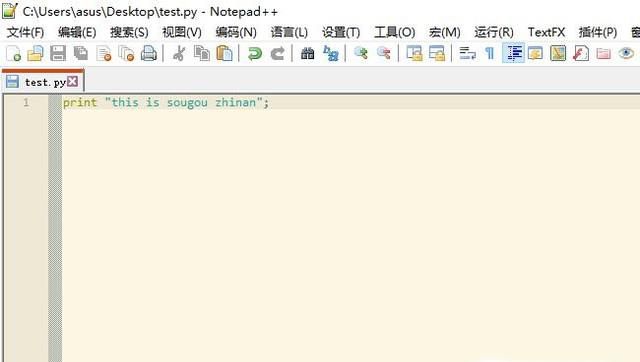Click the green Undo arrow
This screenshot has width=640, height=362.
click(x=255, y=53)
